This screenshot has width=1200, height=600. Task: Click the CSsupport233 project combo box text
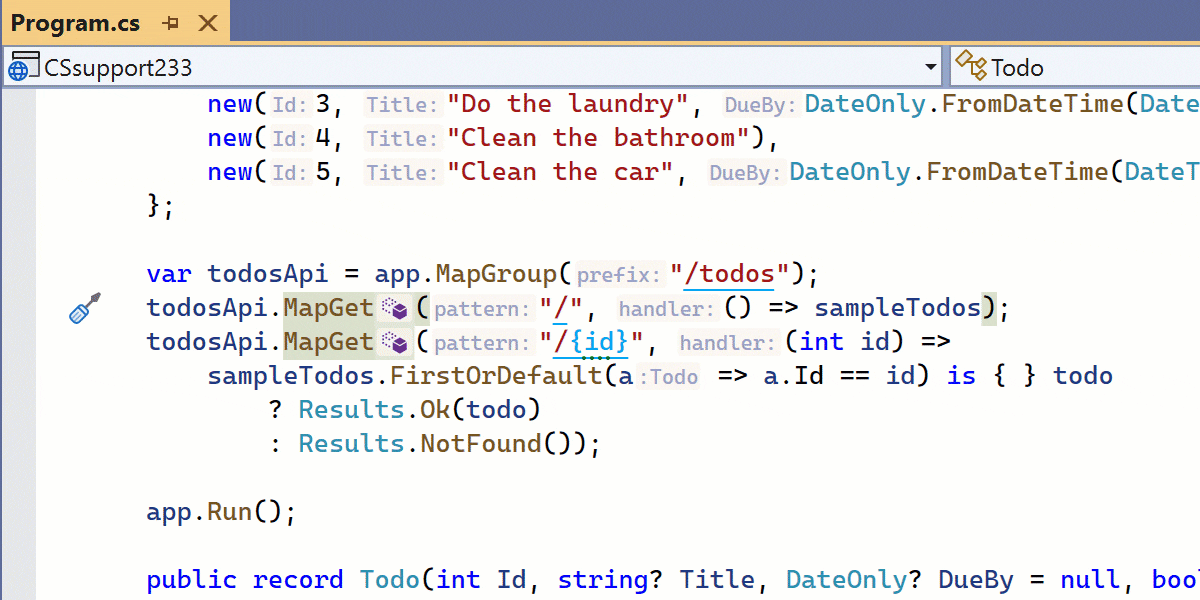[118, 68]
